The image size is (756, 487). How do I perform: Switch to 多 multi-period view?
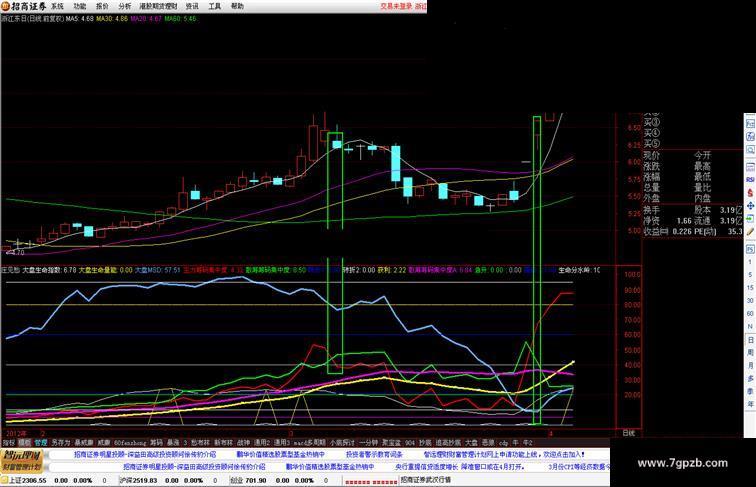[751, 378]
